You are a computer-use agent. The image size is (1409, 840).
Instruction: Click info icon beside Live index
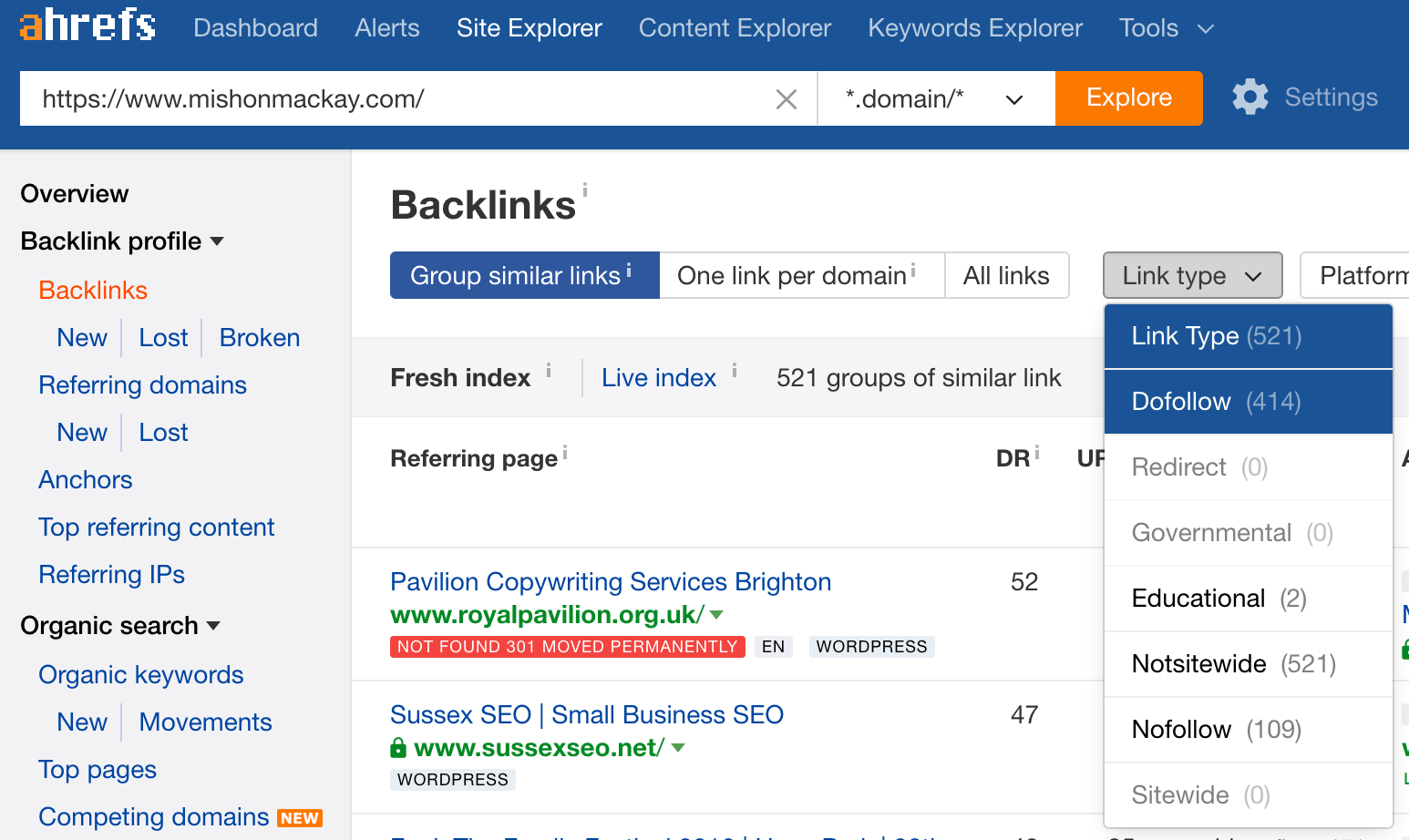[x=735, y=370]
